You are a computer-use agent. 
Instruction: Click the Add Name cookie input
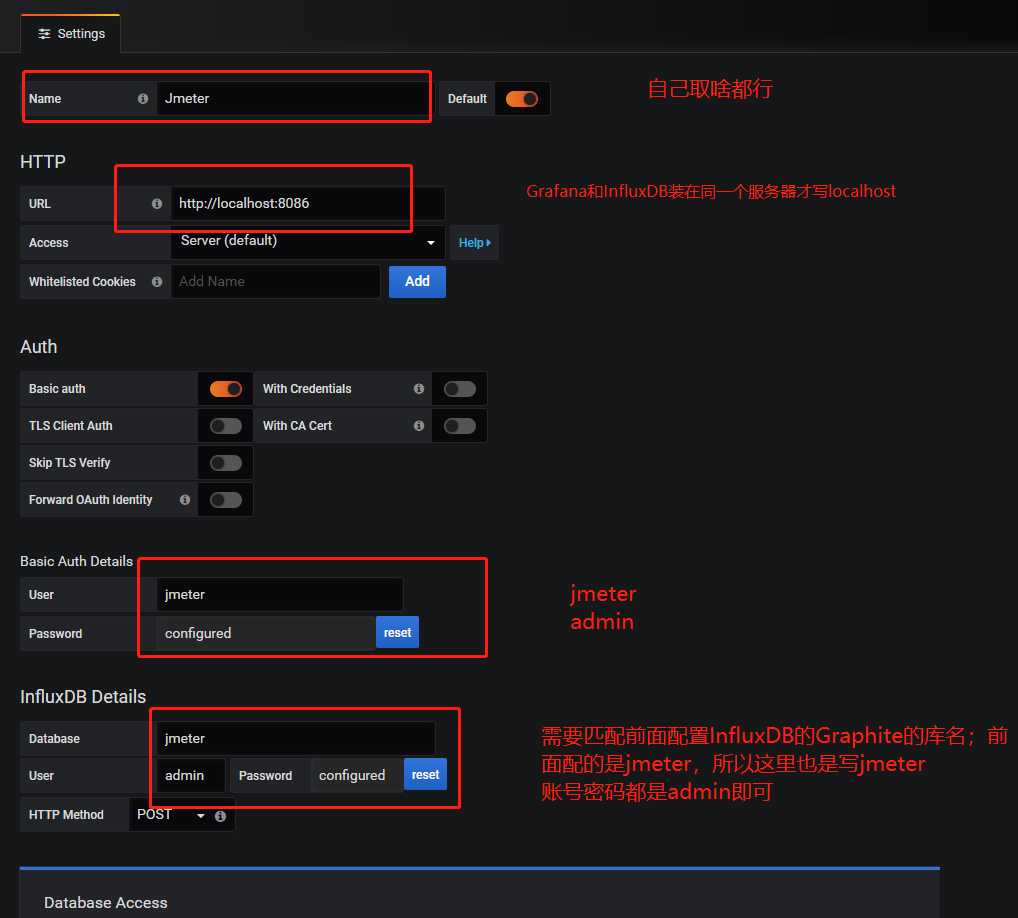click(275, 282)
